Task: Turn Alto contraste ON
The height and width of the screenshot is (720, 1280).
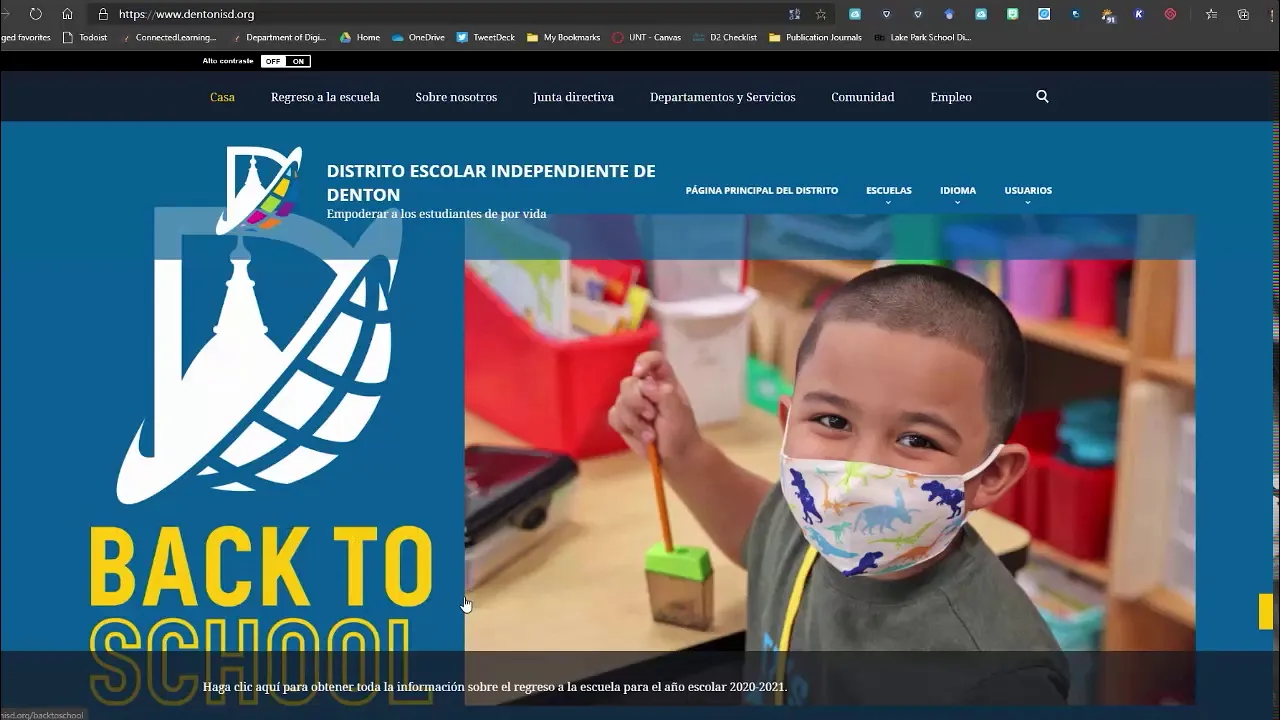Action: (x=298, y=61)
